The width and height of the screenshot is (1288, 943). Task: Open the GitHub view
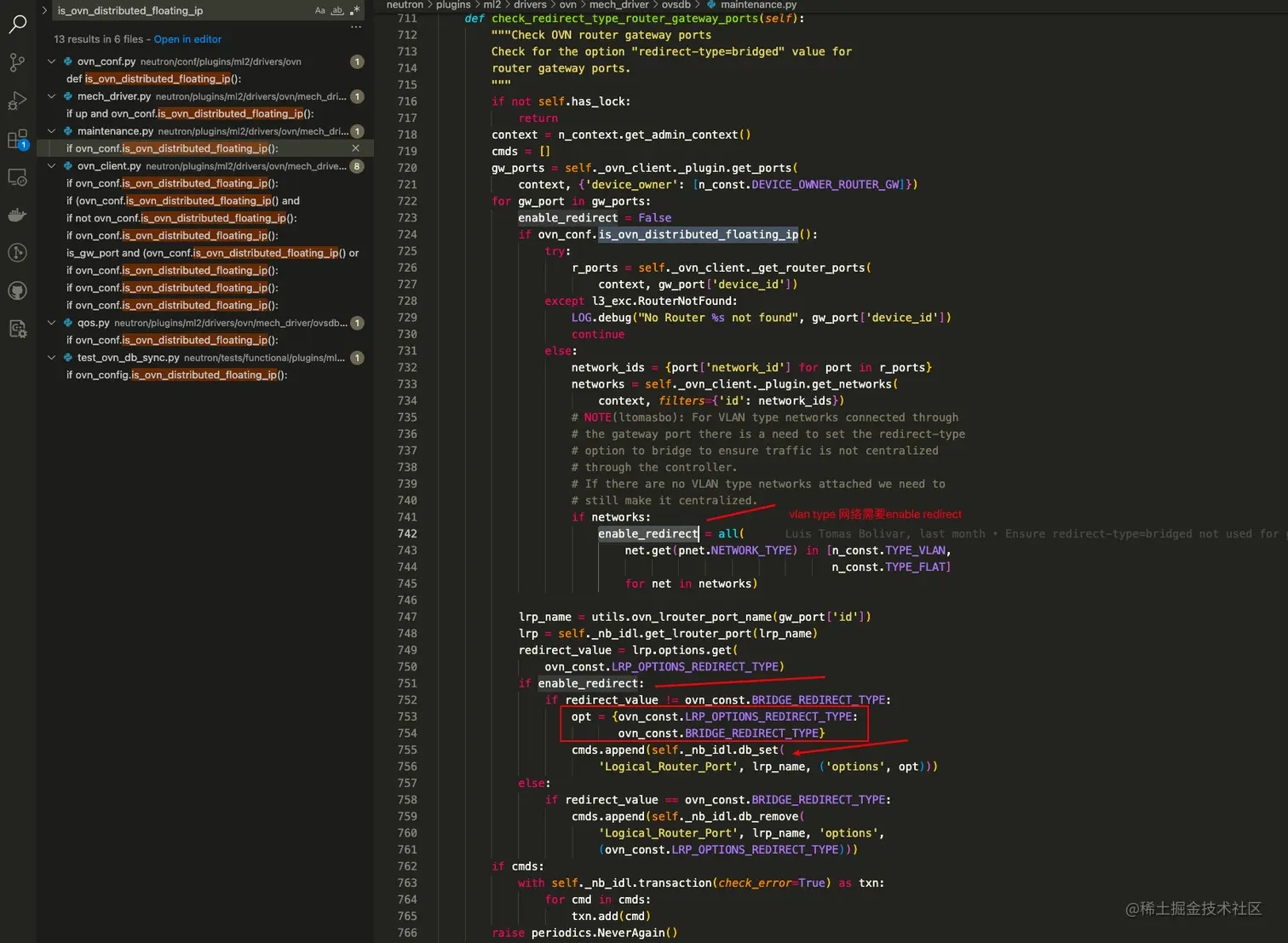click(17, 291)
